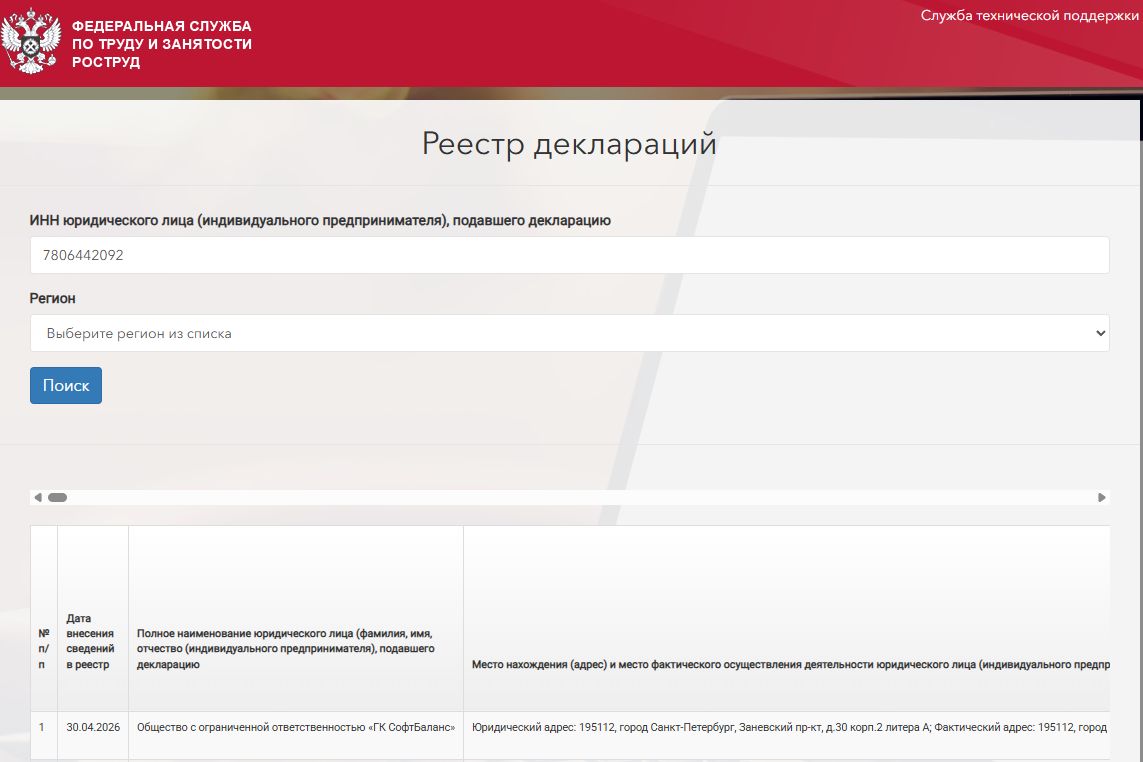Click the right arrow of horizontal table scrollbar
The height and width of the screenshot is (762, 1143).
click(x=1101, y=497)
